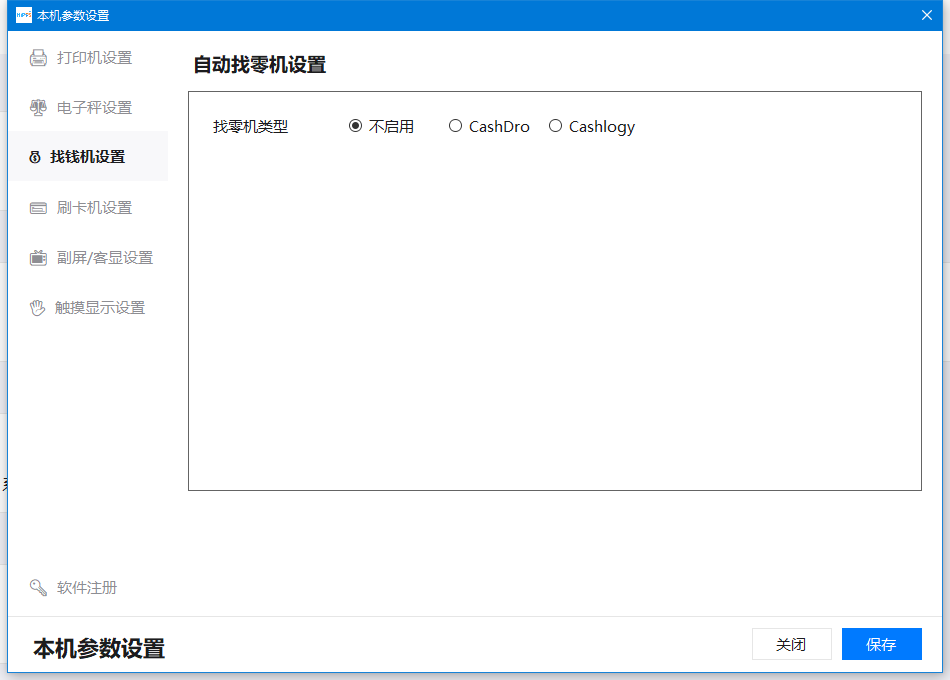Click the touch hand icon
This screenshot has height=680, width=950.
tap(38, 308)
